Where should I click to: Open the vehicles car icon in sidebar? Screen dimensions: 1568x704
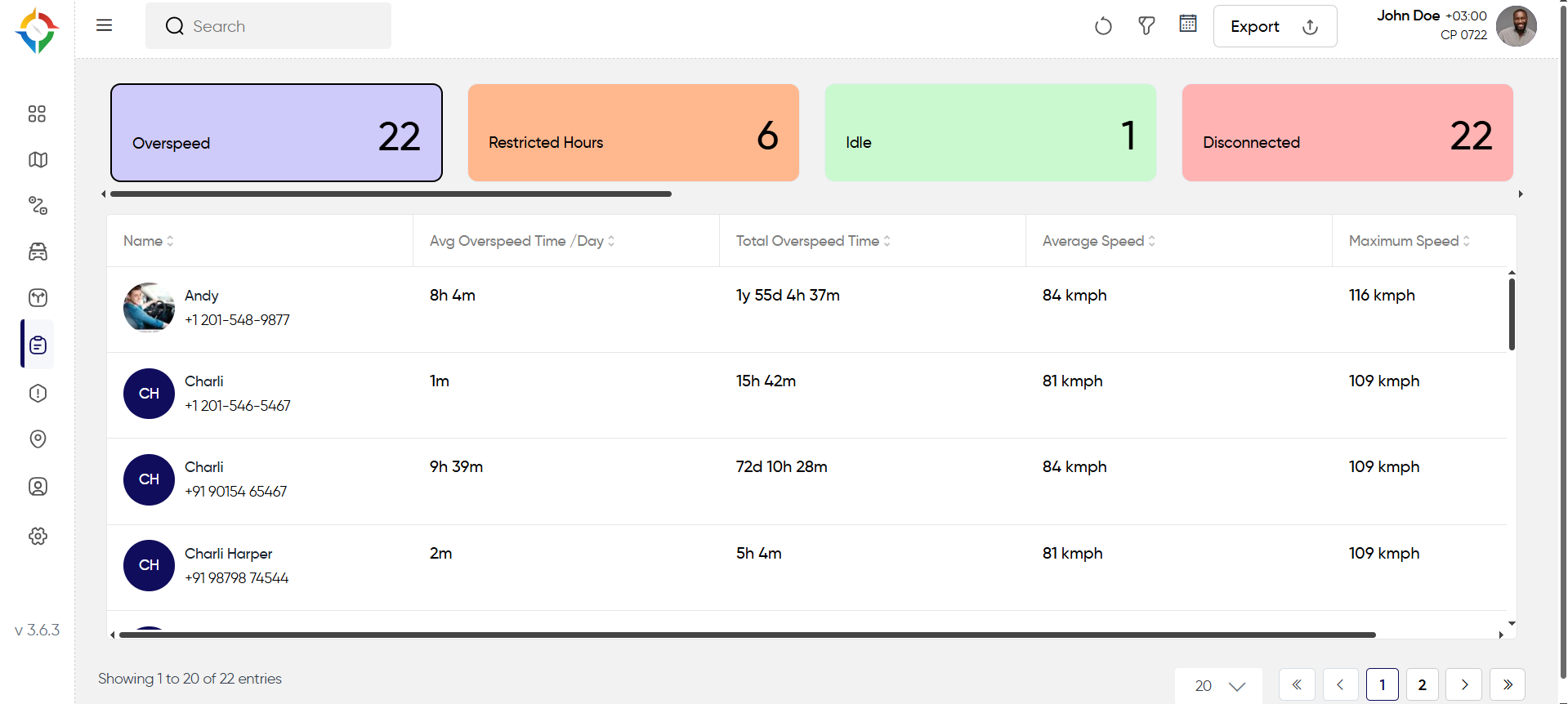[x=38, y=252]
